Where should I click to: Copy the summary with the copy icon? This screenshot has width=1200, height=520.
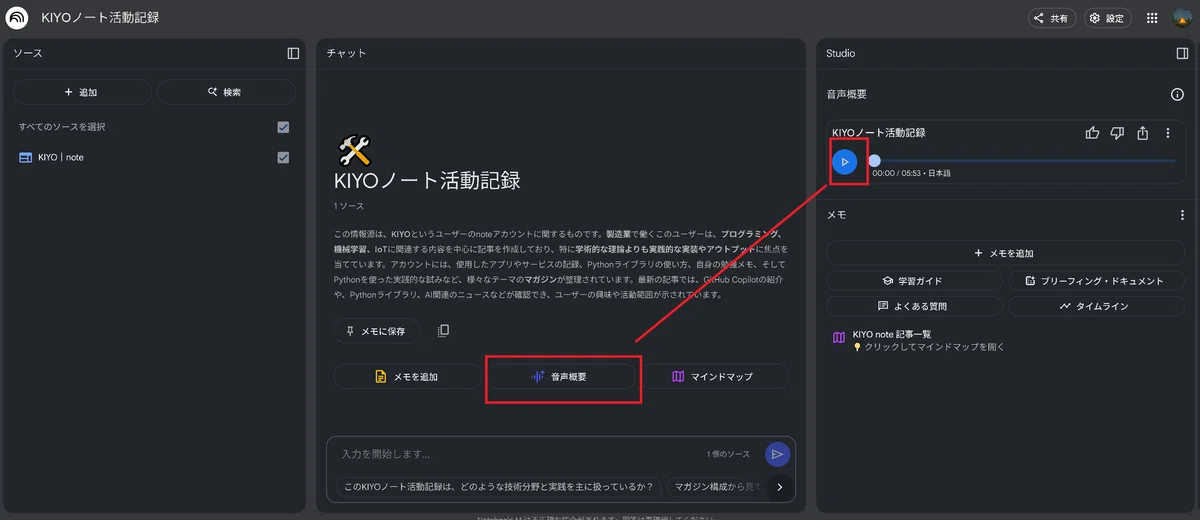[x=443, y=331]
